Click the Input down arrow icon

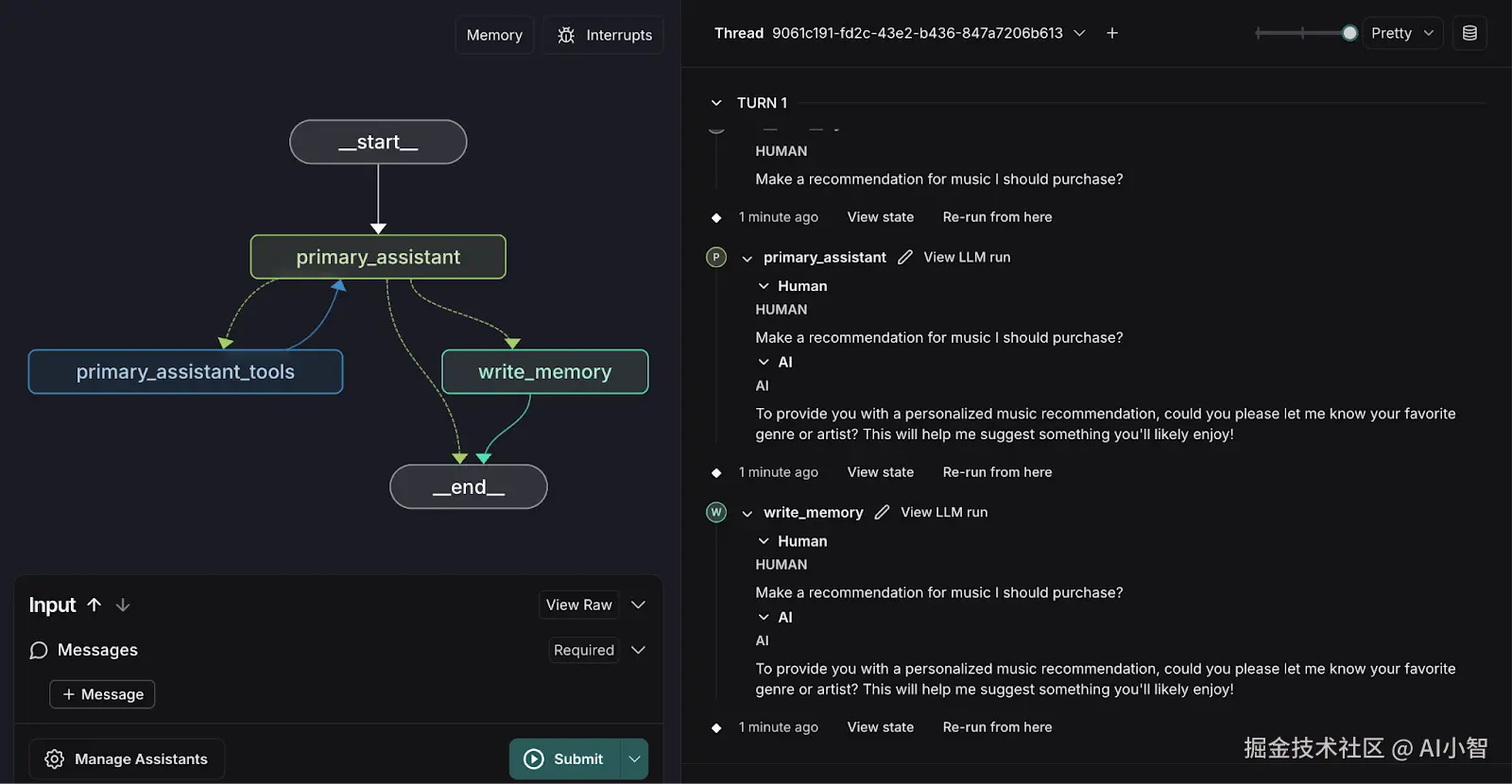[123, 605]
